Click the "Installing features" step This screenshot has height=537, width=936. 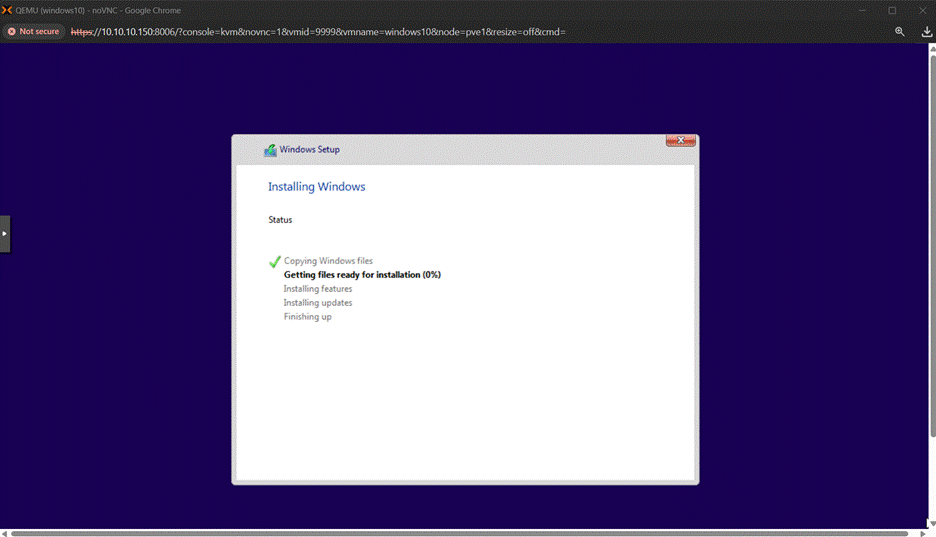click(x=318, y=289)
